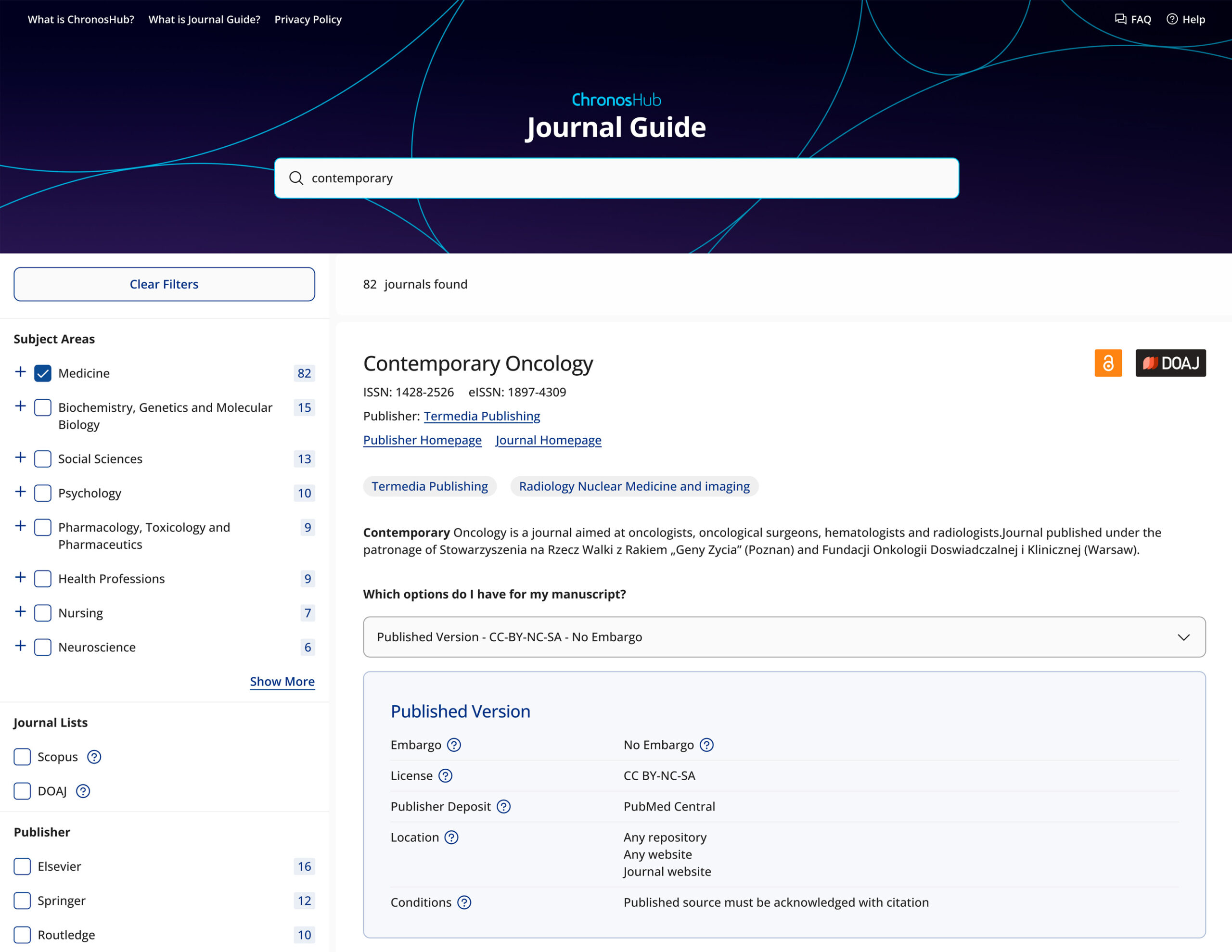This screenshot has height=952, width=1232.
Task: Click the search magnifier icon
Action: coord(296,178)
